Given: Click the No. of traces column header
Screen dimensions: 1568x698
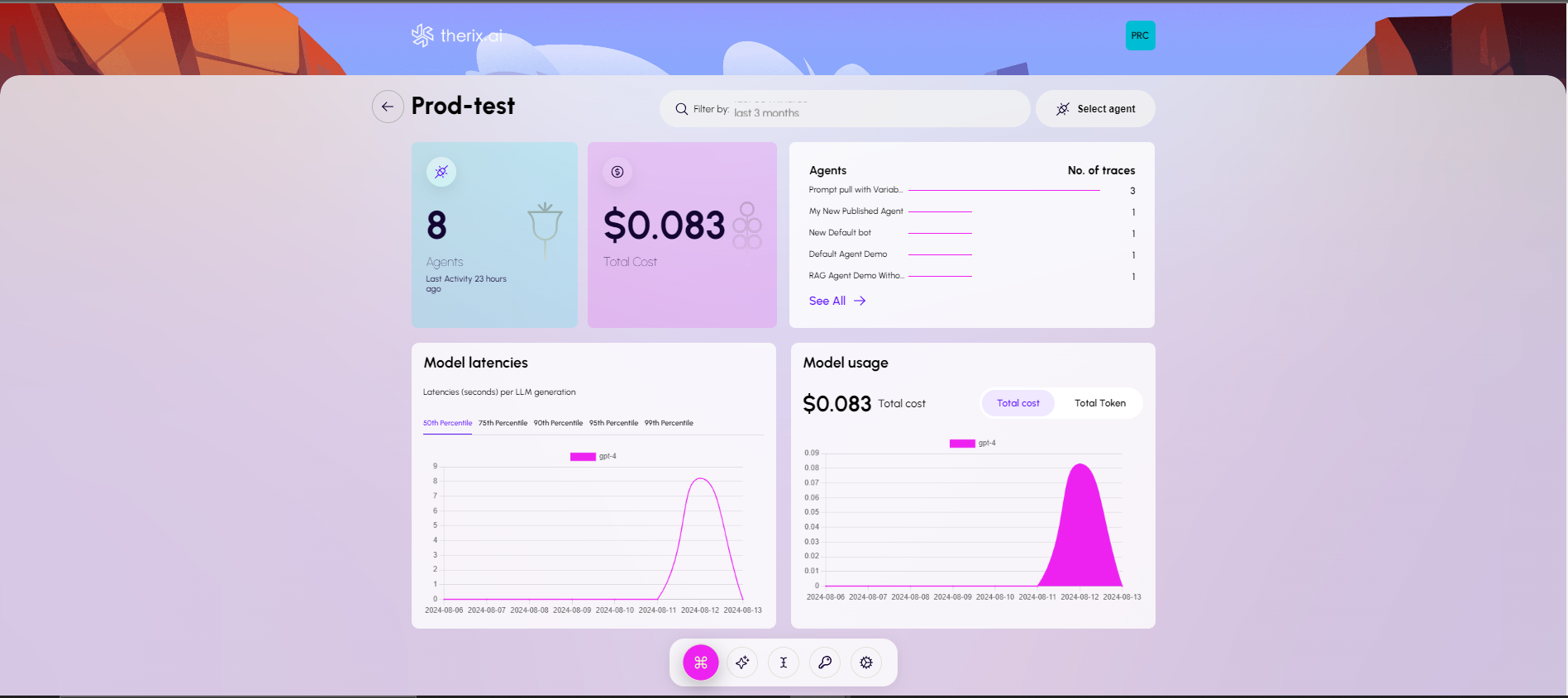Looking at the screenshot, I should [x=1101, y=170].
